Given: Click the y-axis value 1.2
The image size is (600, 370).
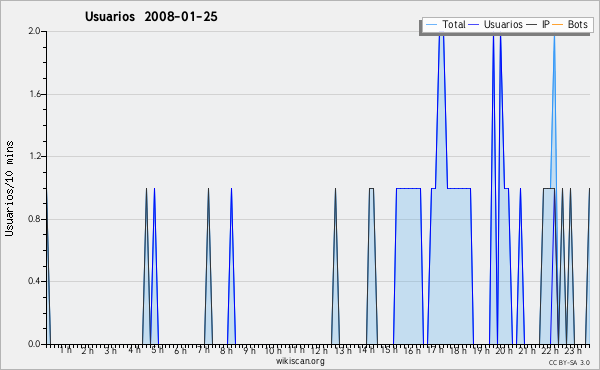Looking at the screenshot, I should [34, 156].
